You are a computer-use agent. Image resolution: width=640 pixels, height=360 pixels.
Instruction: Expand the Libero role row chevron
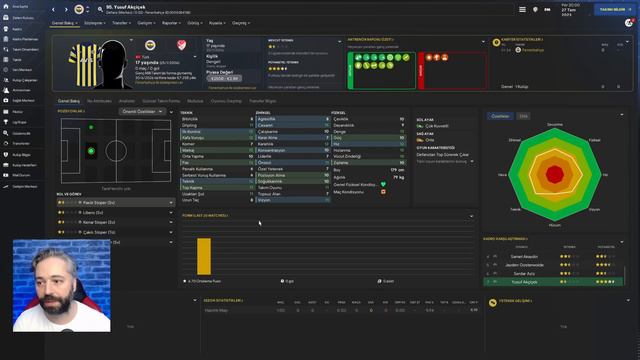(171, 212)
